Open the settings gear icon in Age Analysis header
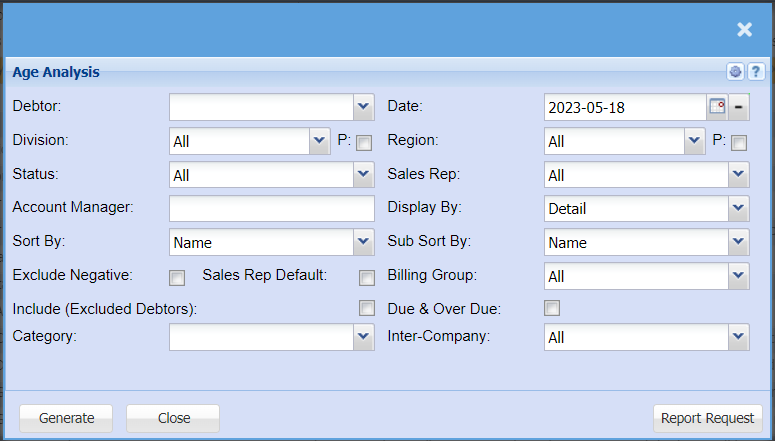Viewport: 775px width, 441px height. pos(735,72)
